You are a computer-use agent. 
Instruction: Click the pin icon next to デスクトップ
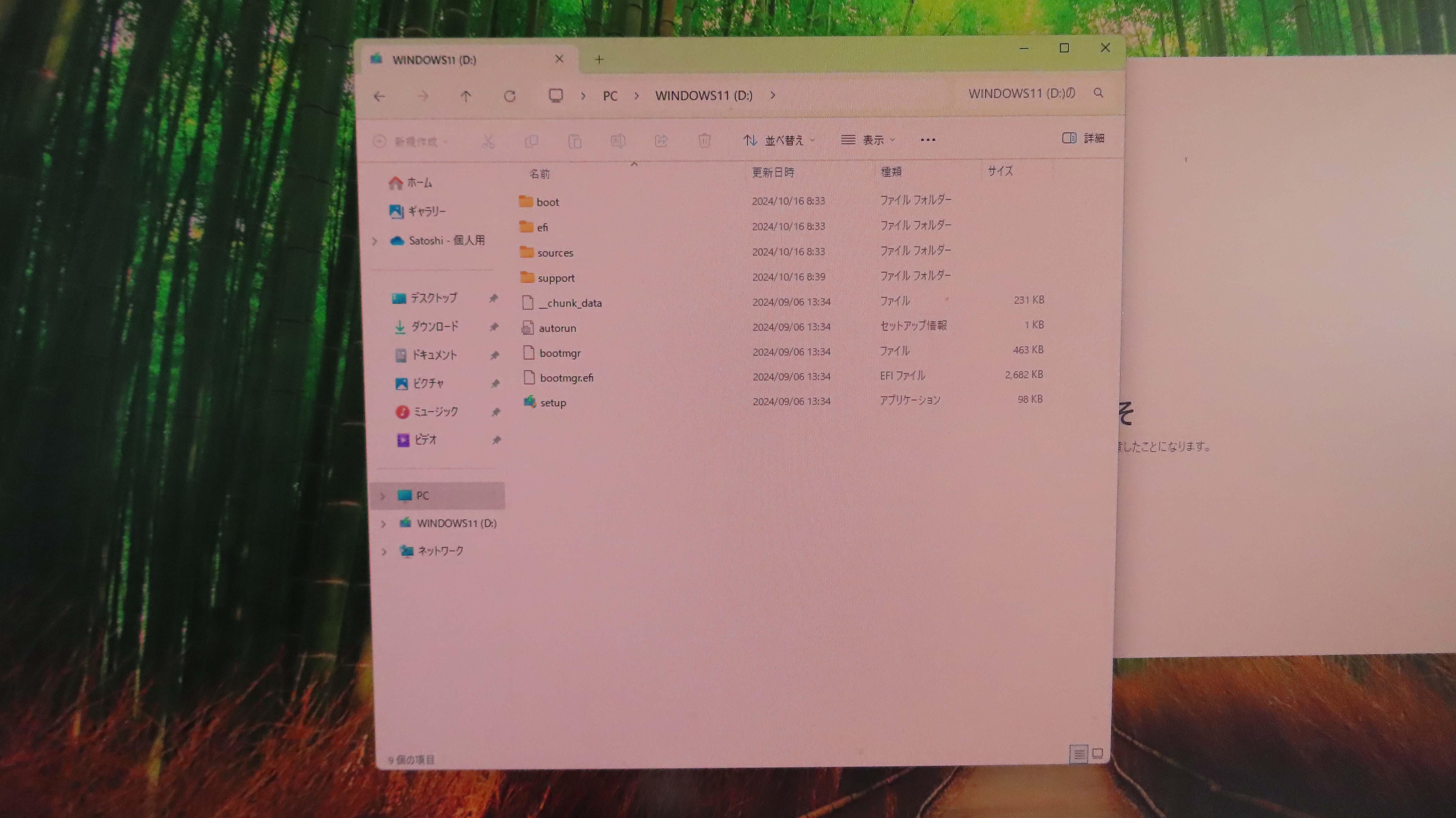tap(493, 298)
